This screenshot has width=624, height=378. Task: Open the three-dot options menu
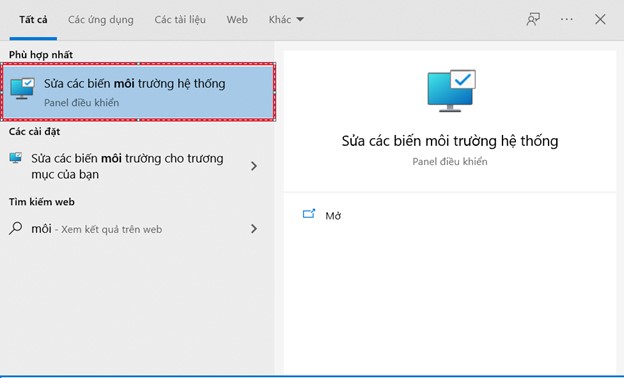point(566,19)
